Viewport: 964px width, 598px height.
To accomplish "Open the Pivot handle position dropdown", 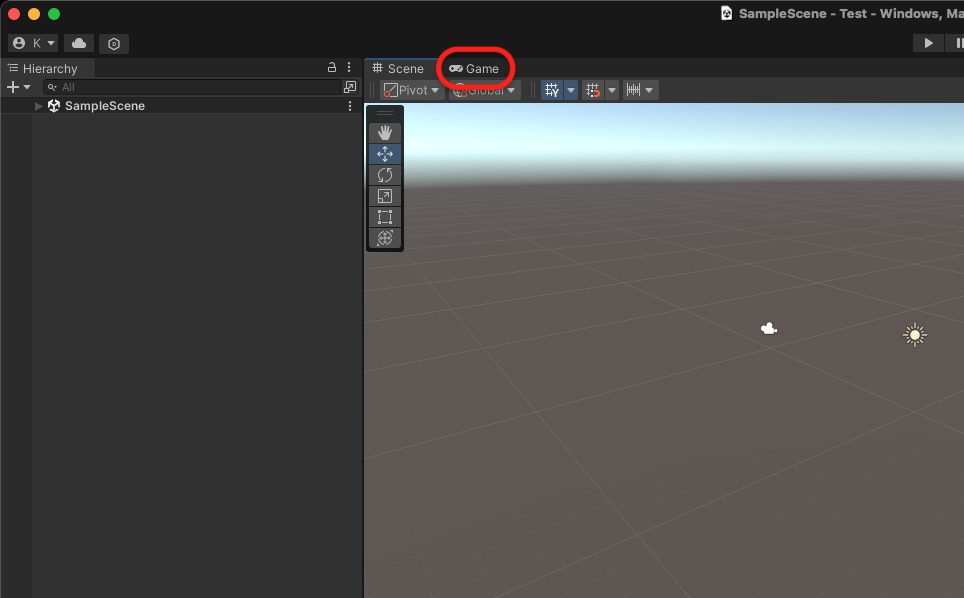I will [411, 90].
